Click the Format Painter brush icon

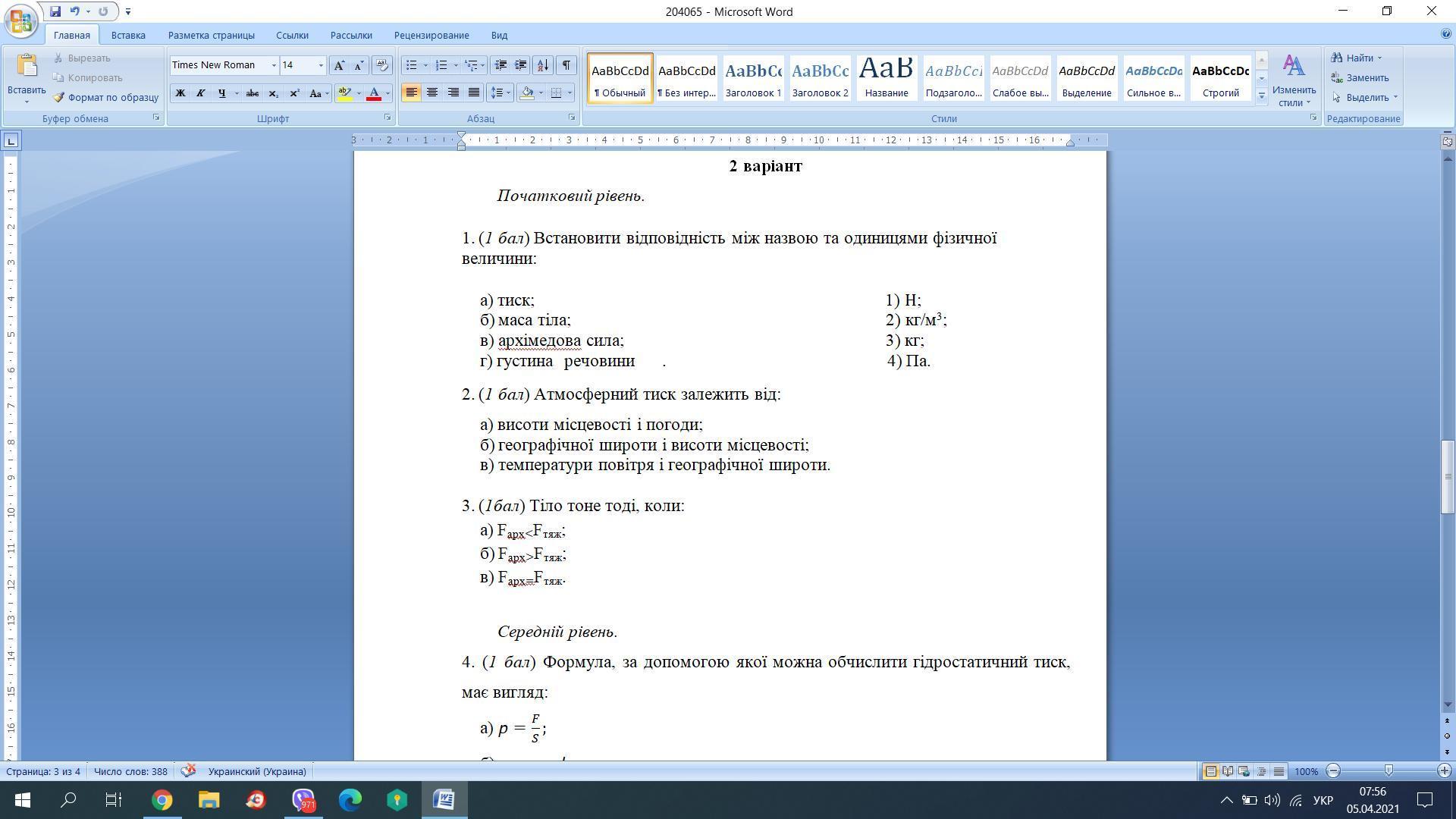point(58,98)
